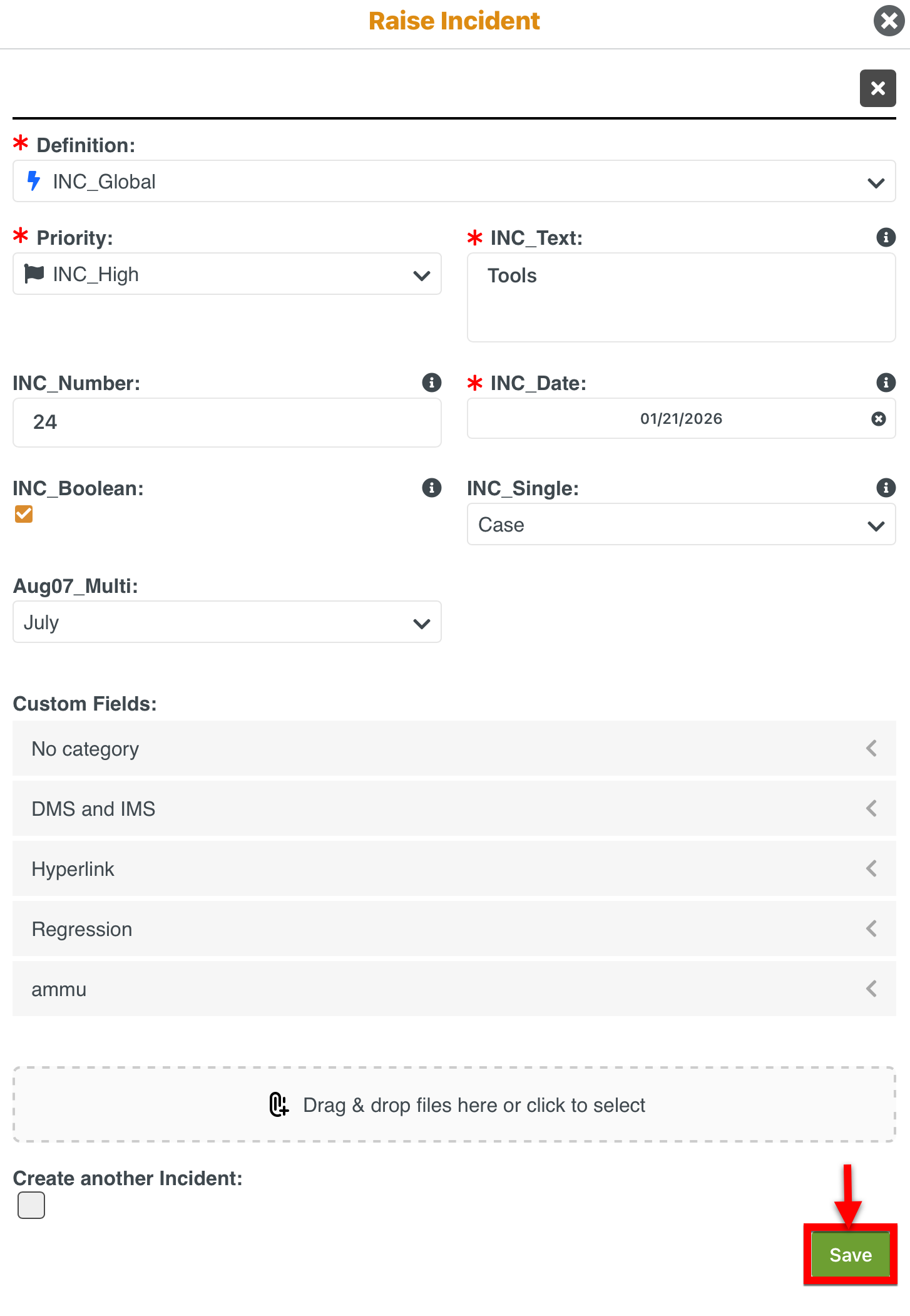Uncheck the INC_Boolean checkbox
This screenshot has height=1316, width=910.
point(24,514)
